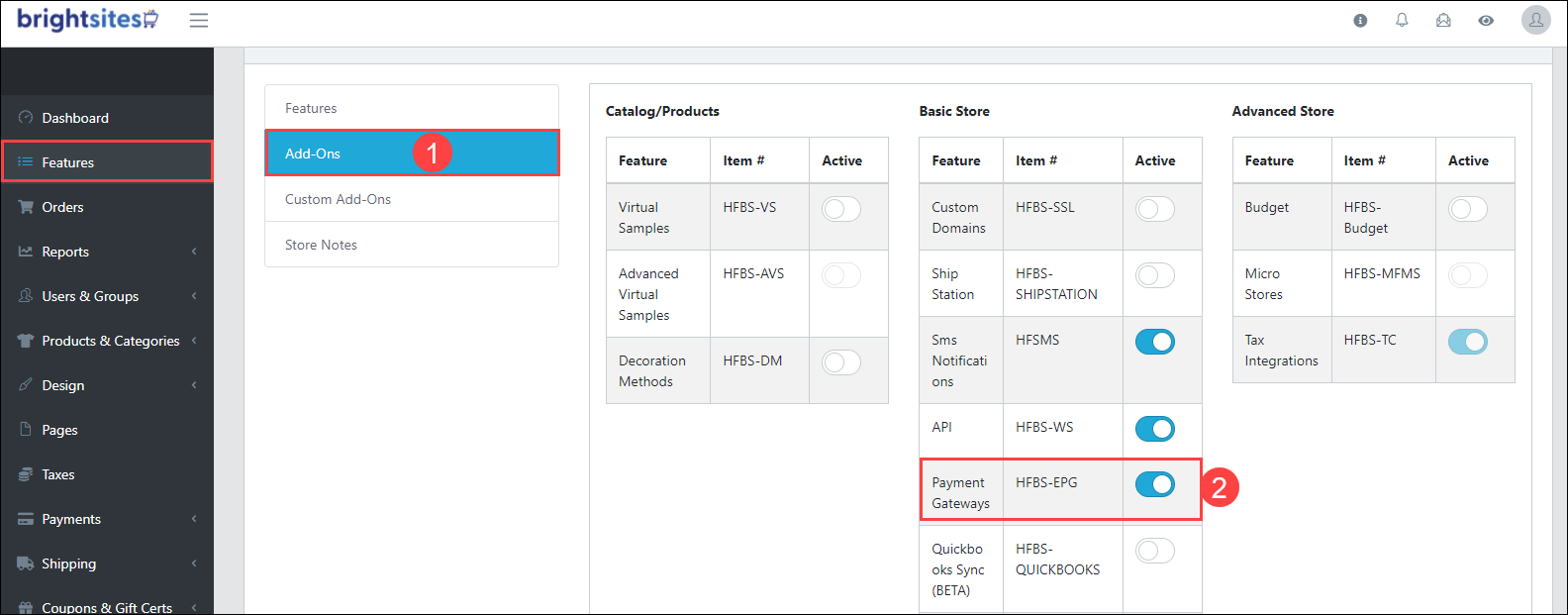Screen dimensions: 1568x615
Task: Open the Custom Add-Ons tab
Action: click(412, 199)
